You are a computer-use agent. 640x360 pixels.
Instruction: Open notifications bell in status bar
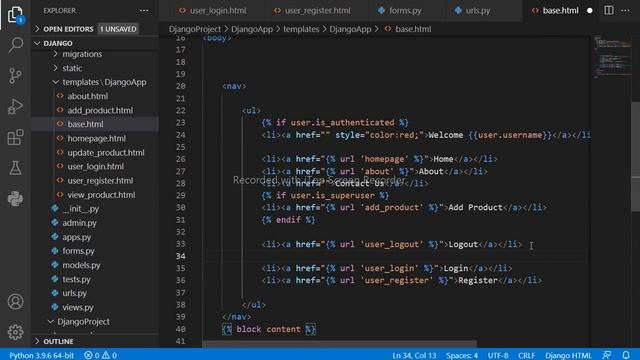tap(626, 356)
